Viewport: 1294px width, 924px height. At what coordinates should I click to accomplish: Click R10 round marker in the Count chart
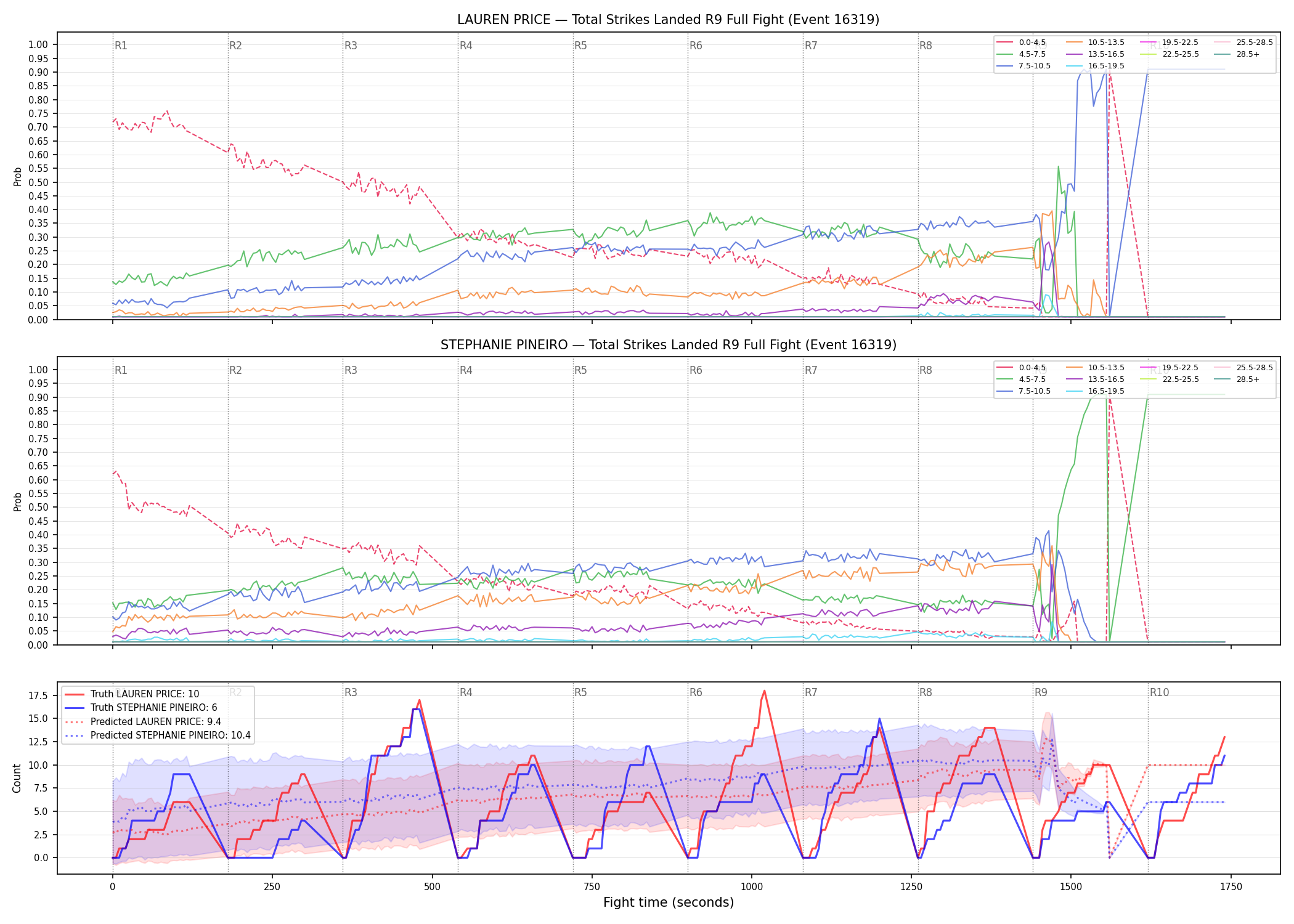1159,692
